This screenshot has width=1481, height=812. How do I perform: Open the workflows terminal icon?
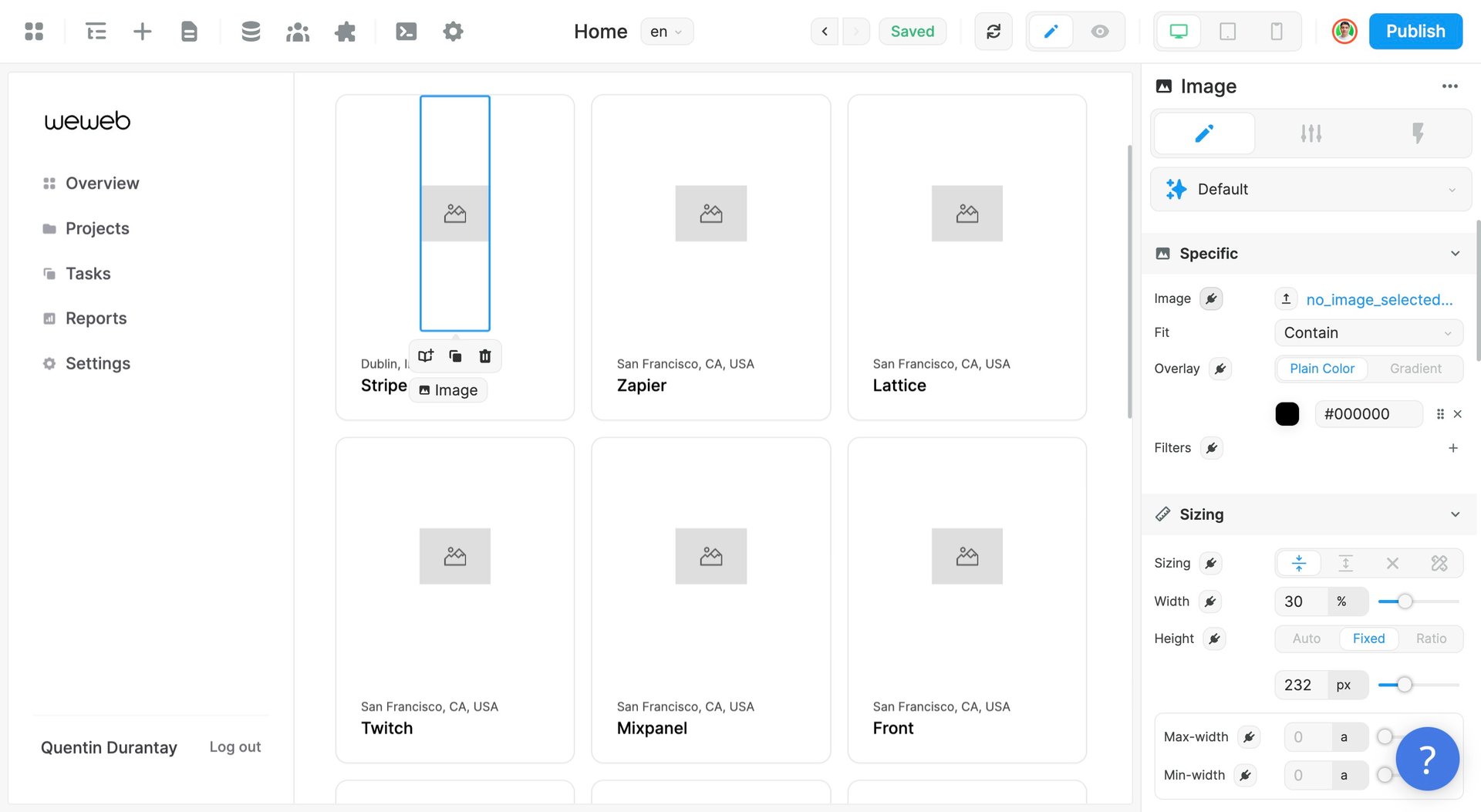coord(407,32)
